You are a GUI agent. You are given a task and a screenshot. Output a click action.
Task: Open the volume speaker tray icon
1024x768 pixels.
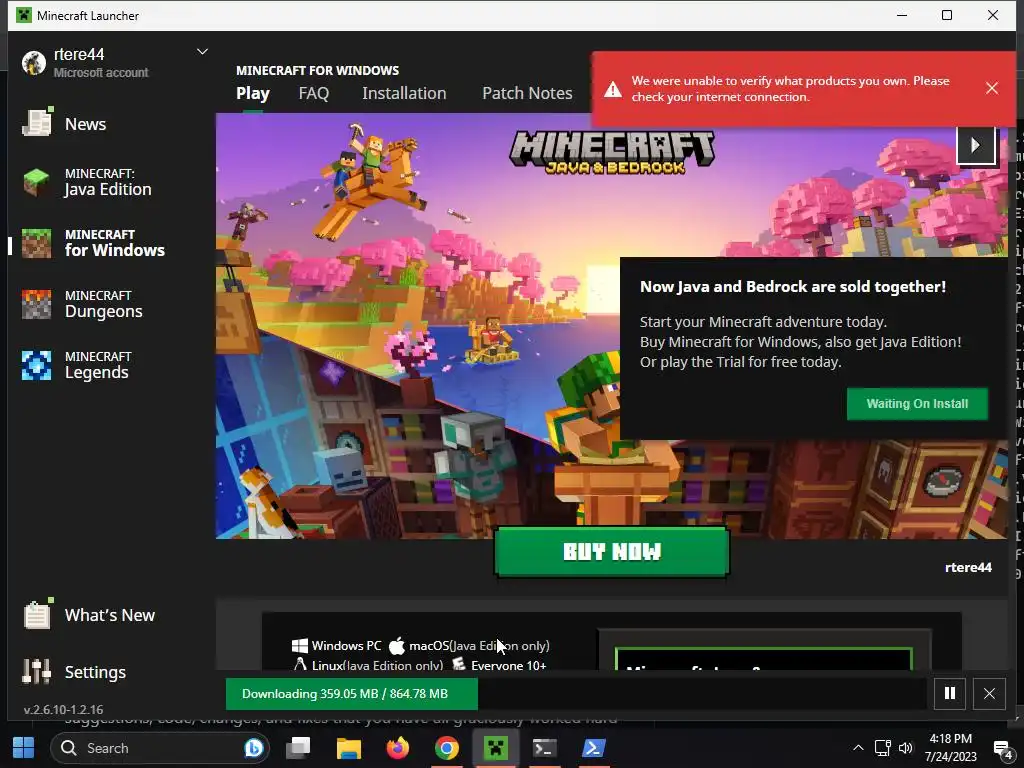tap(905, 748)
